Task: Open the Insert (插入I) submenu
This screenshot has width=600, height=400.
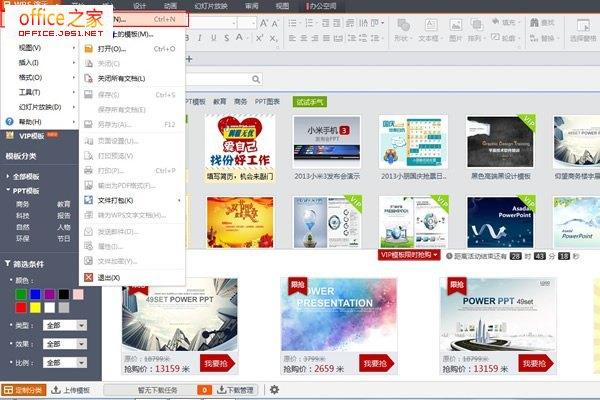Action: click(x=40, y=62)
